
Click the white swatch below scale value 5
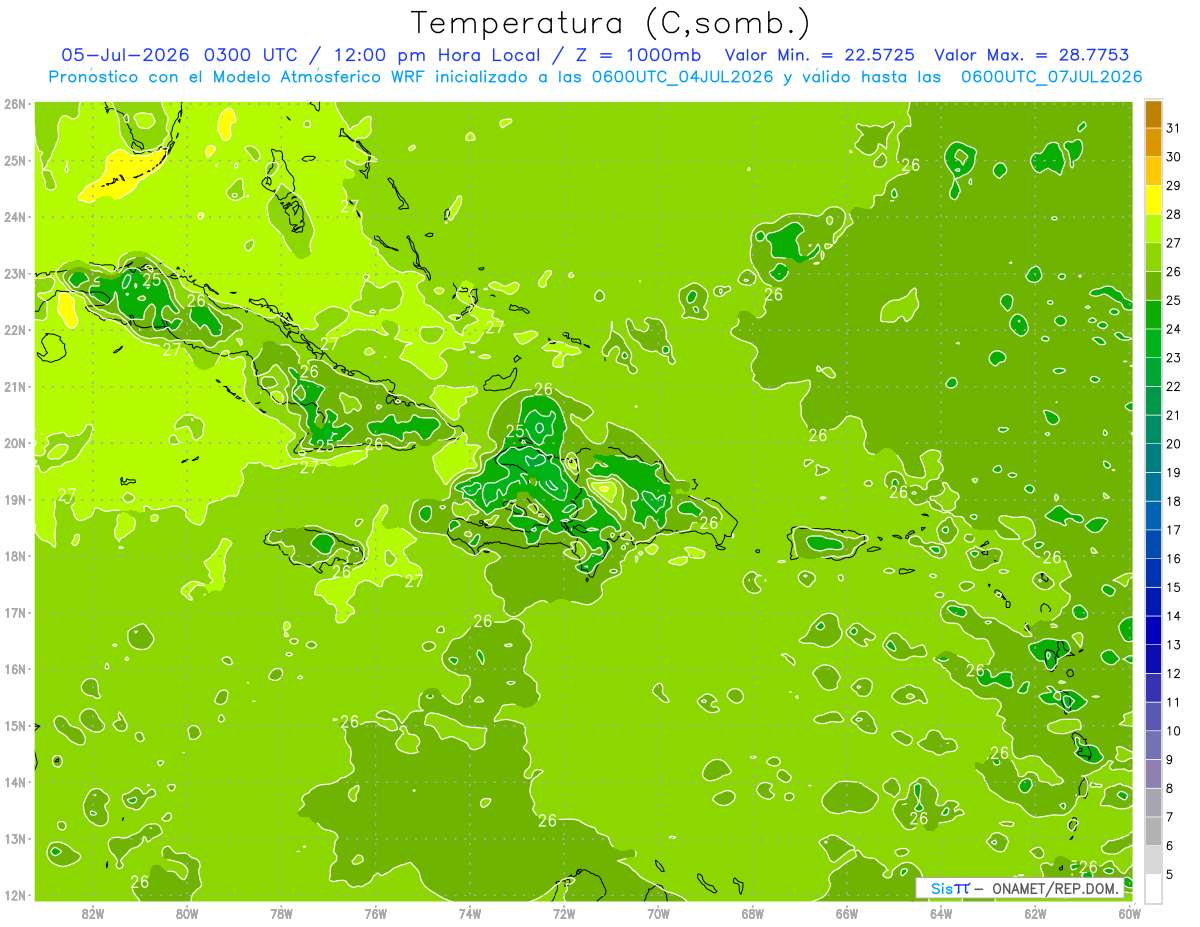coord(1153,888)
